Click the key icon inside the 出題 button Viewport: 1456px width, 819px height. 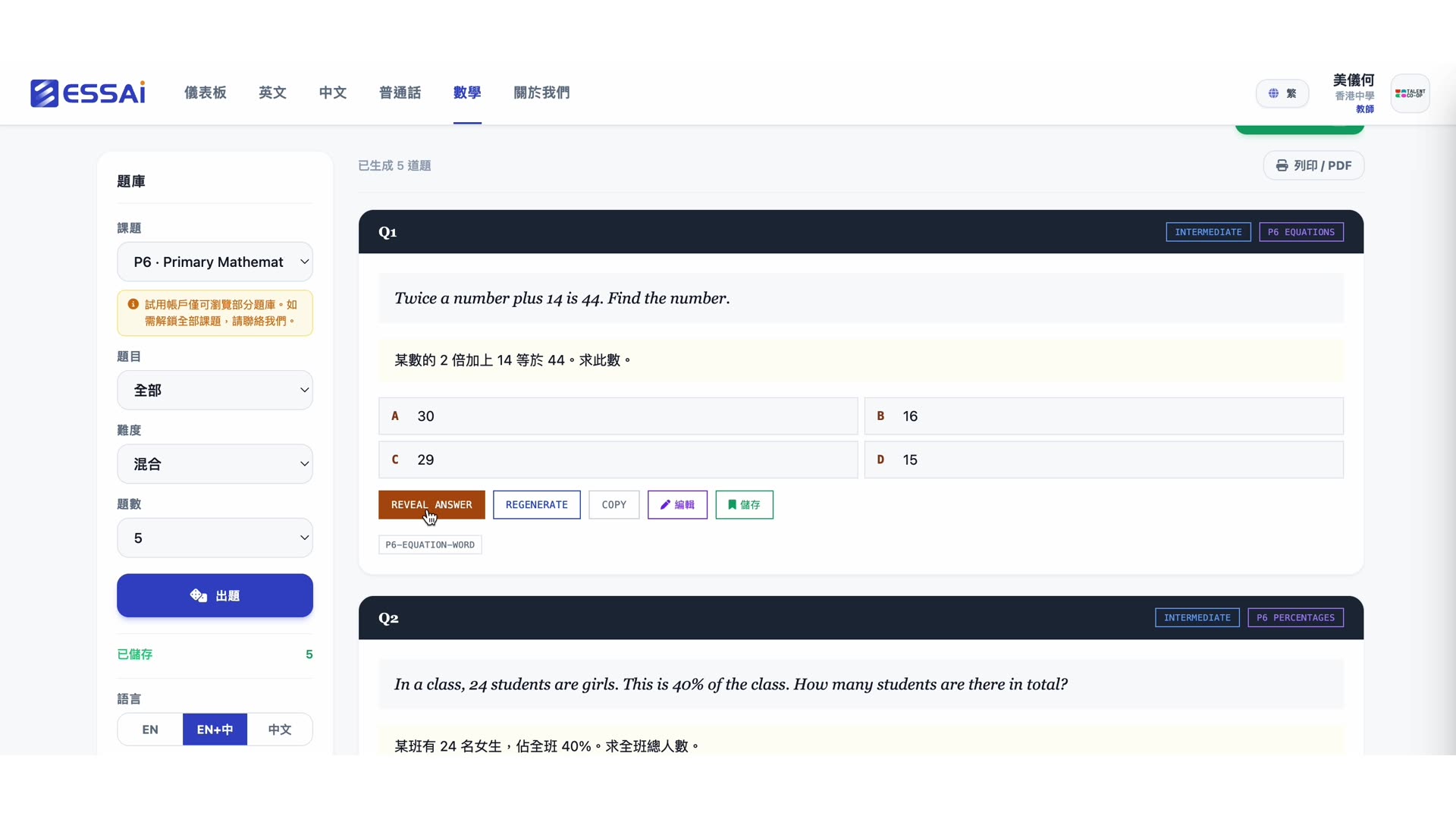(197, 595)
